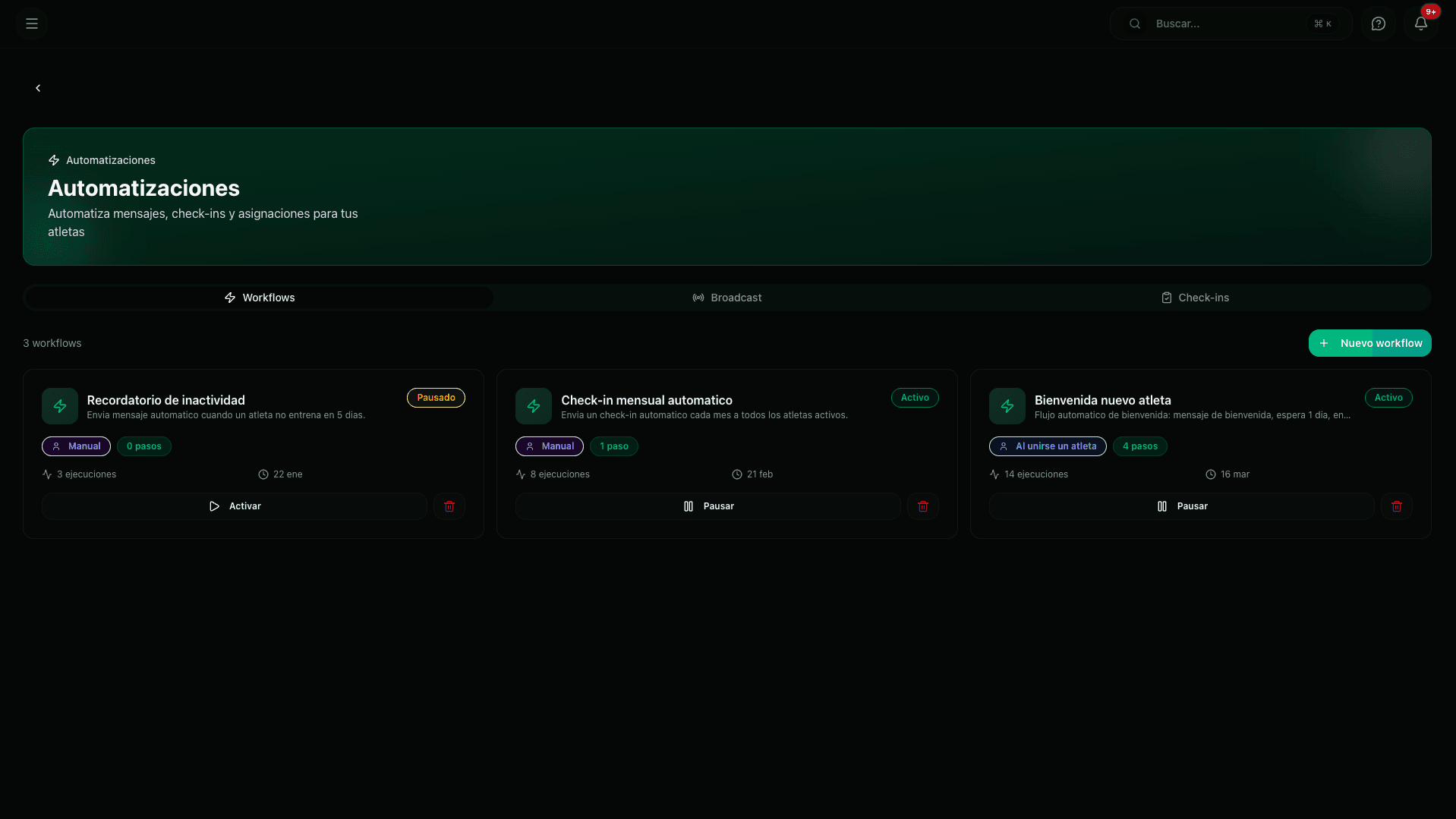This screenshot has width=1456, height=819.
Task: Open the Check-ins tab
Action: tap(1196, 298)
